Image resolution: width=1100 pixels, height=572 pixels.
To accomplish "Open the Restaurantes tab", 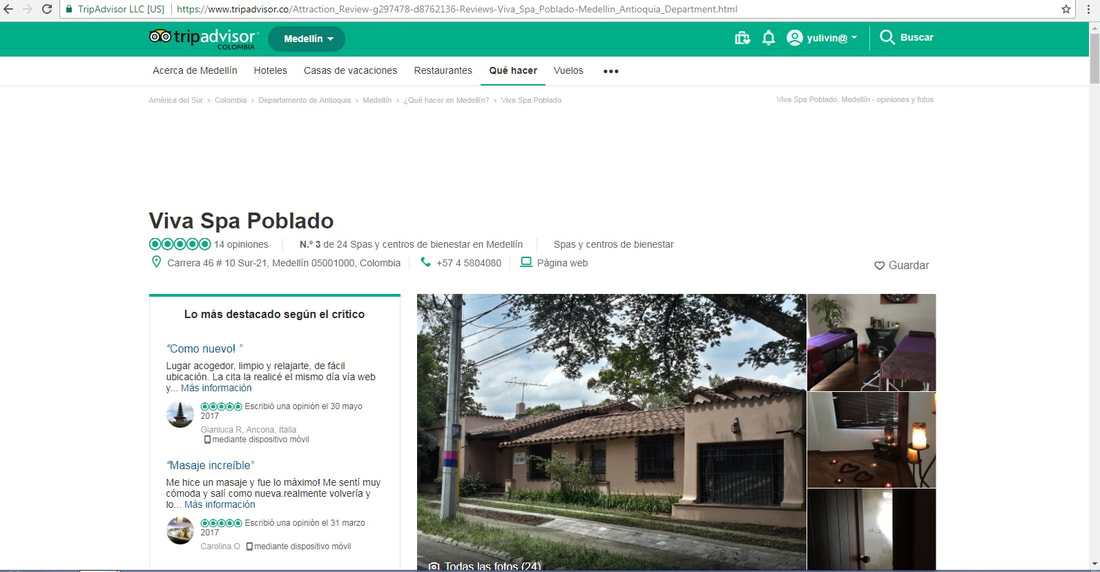I will click(x=443, y=71).
